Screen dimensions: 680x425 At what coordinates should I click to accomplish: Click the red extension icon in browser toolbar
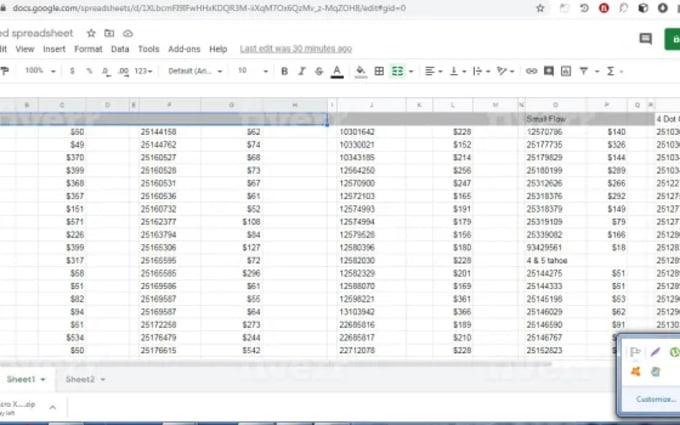click(x=604, y=8)
